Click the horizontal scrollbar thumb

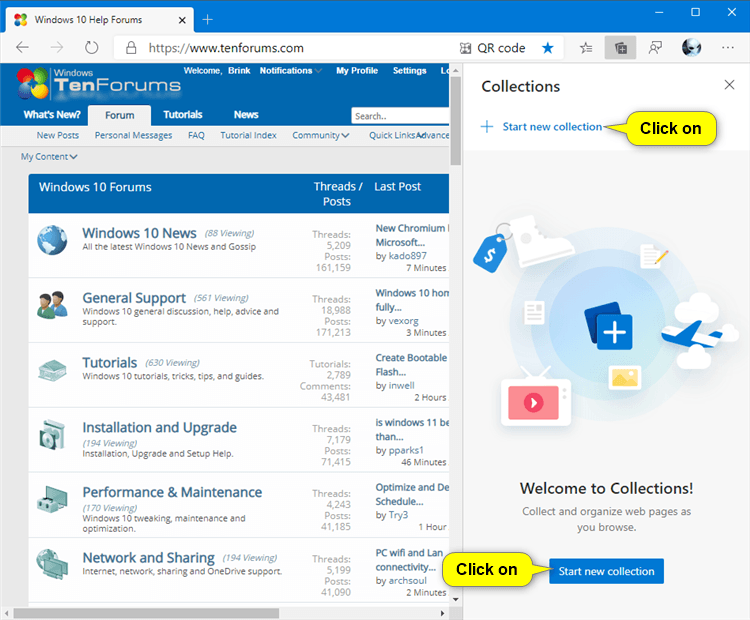pyautogui.click(x=146, y=613)
